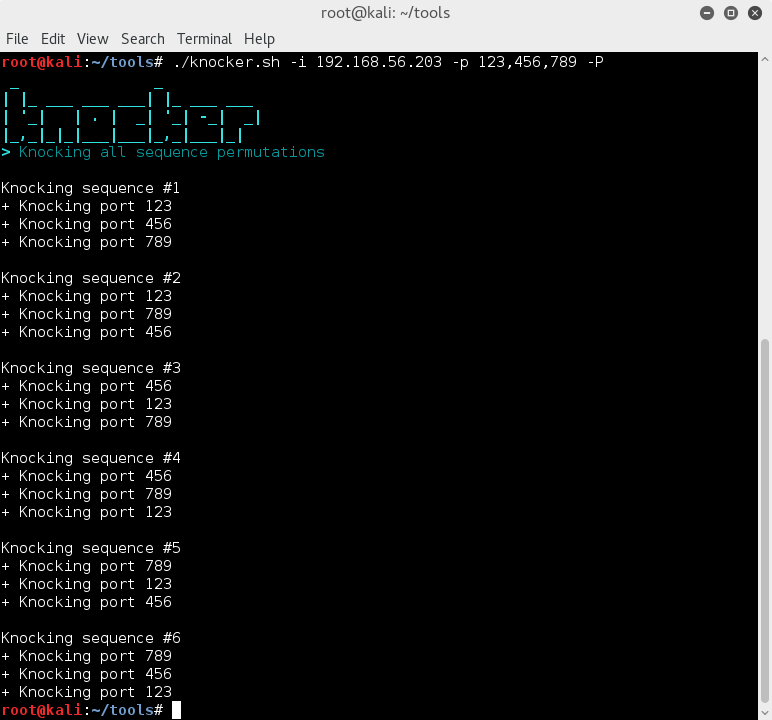
Task: Click the ./knocker.sh command text
Action: coord(226,62)
